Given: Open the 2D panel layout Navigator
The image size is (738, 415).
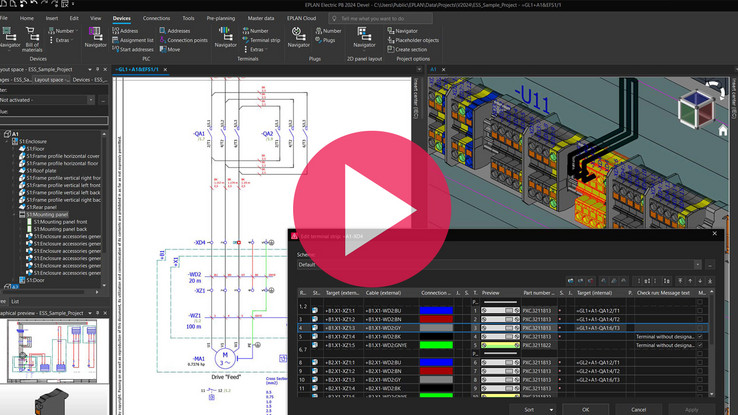Looking at the screenshot, I should [x=364, y=37].
